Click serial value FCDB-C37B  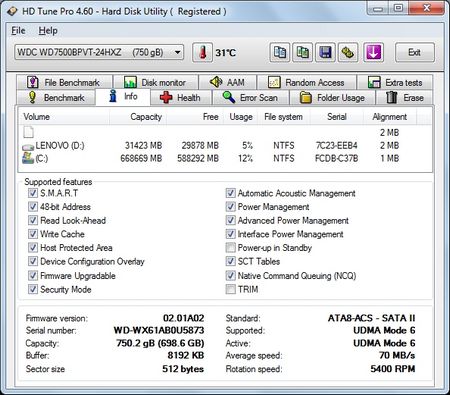pyautogui.click(x=337, y=158)
